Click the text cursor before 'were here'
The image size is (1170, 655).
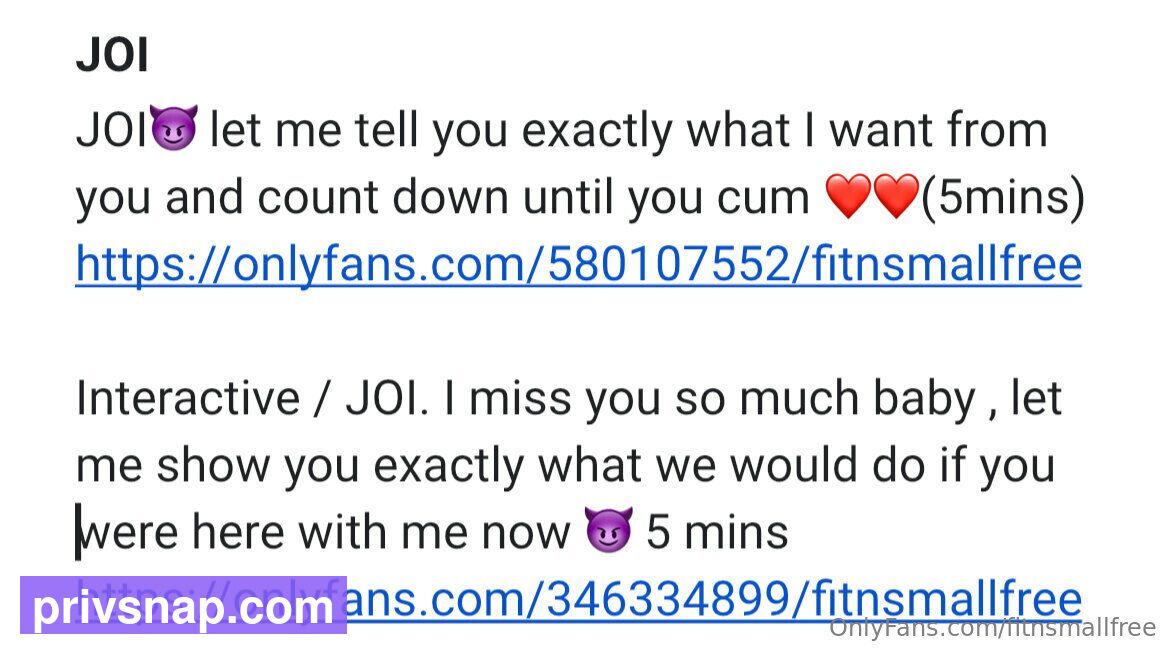78,531
